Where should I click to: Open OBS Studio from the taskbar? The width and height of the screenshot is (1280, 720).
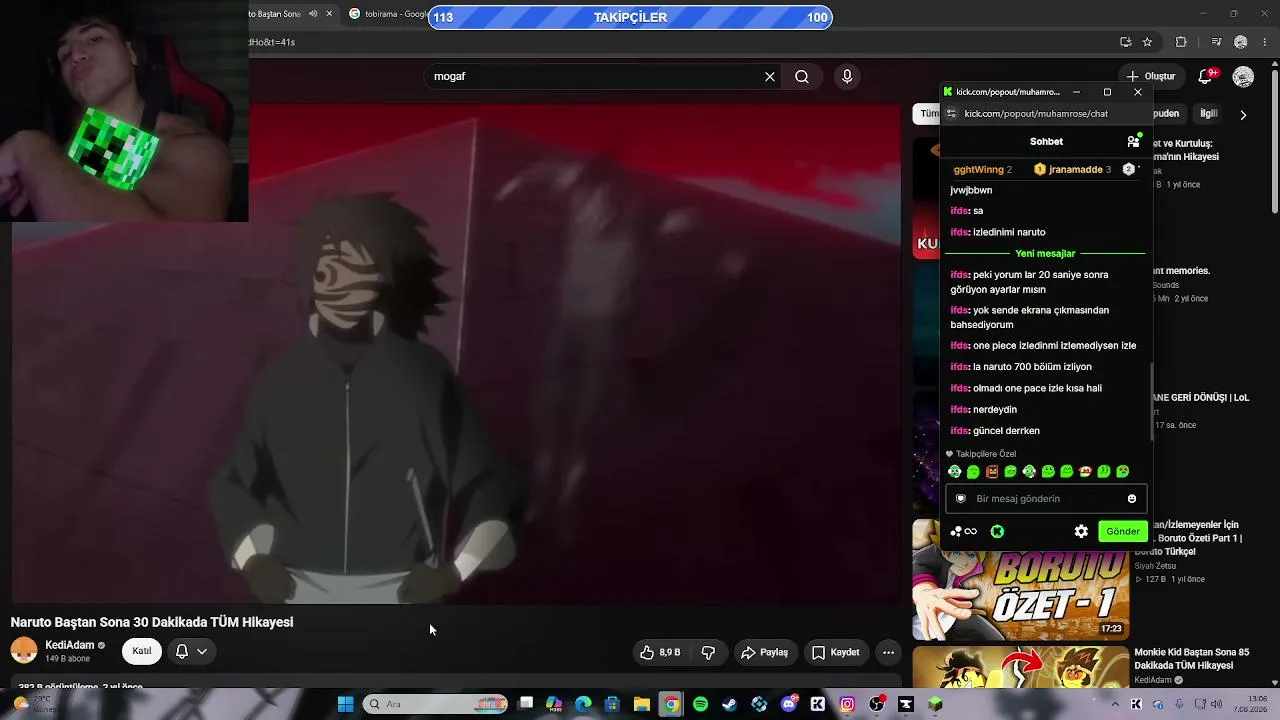[x=877, y=704]
